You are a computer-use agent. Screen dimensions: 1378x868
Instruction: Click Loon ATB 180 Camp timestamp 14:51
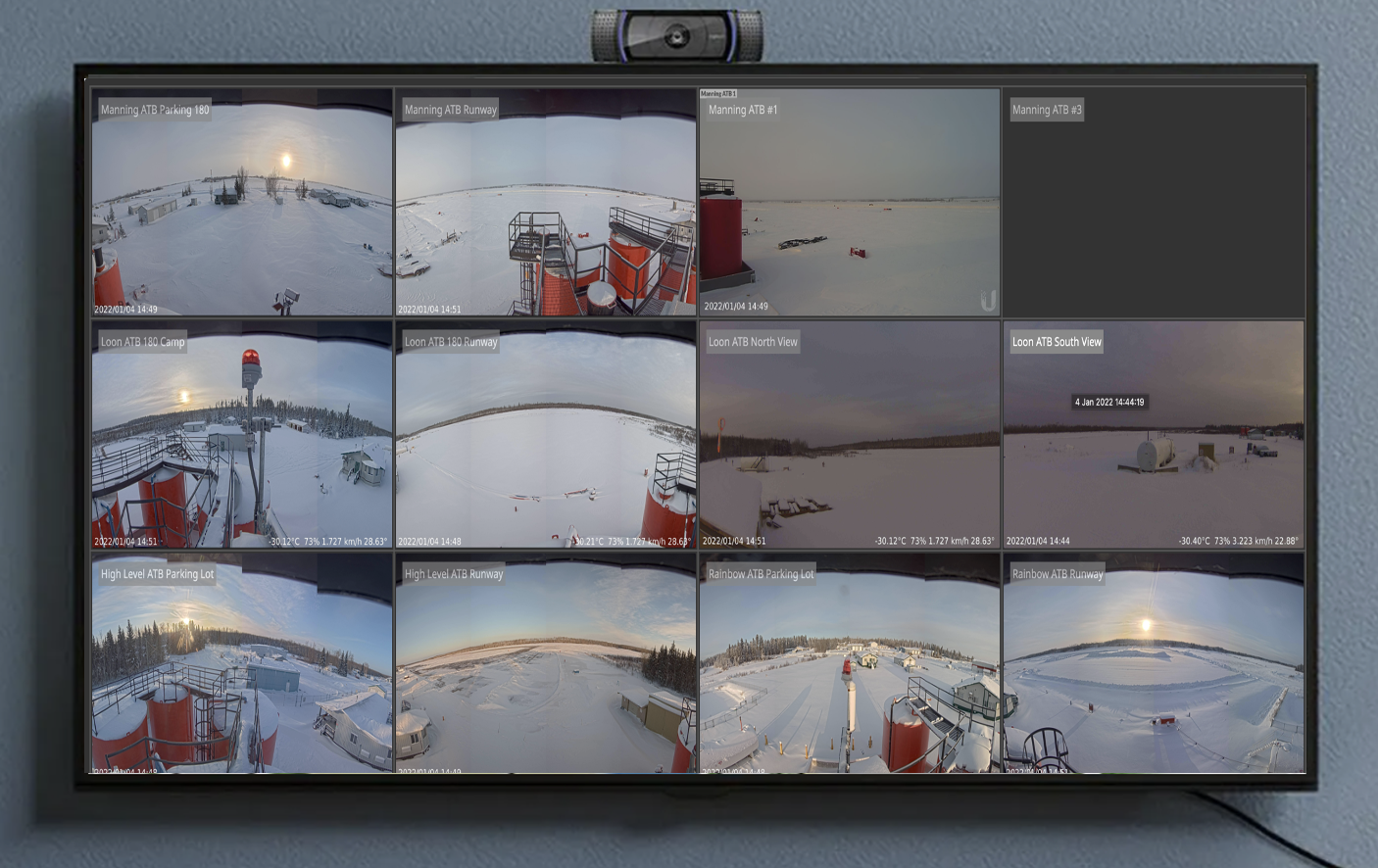[x=125, y=541]
